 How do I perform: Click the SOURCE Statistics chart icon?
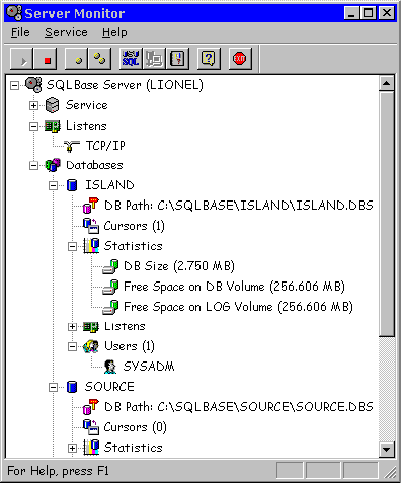click(x=91, y=447)
